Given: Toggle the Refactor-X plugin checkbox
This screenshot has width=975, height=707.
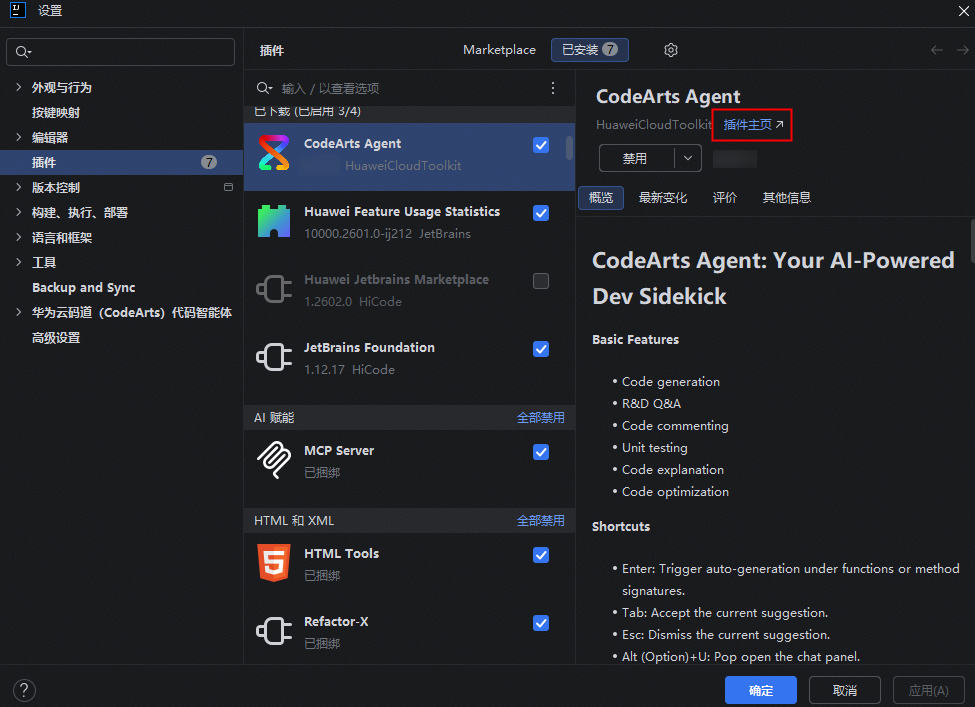Looking at the screenshot, I should coord(541,623).
